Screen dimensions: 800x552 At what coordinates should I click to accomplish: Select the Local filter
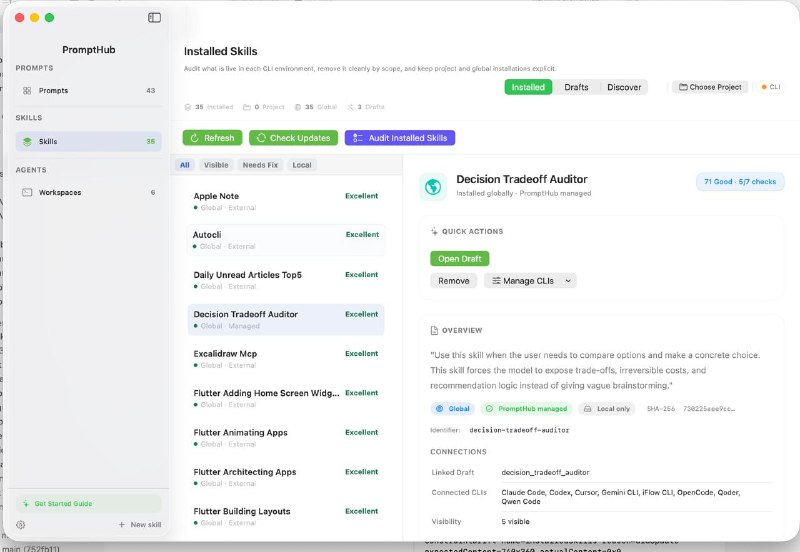click(302, 165)
